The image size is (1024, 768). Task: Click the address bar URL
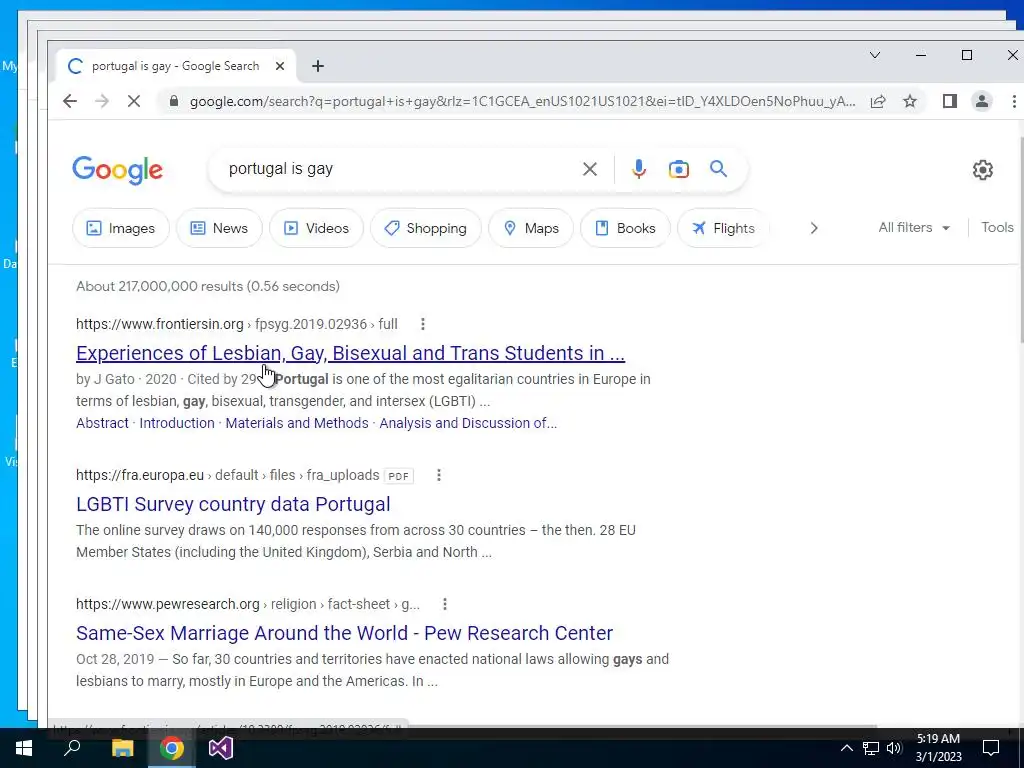[522, 101]
